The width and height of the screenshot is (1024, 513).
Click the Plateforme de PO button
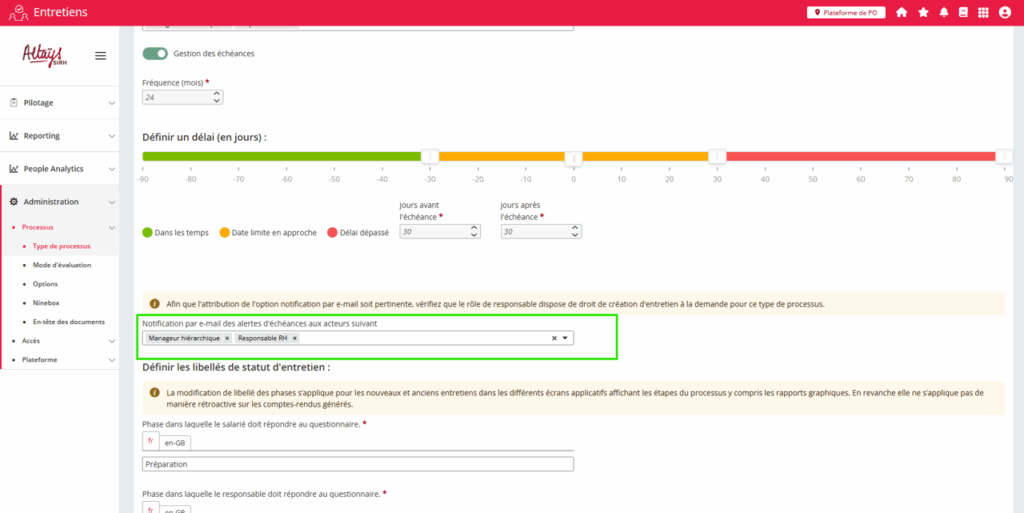click(x=846, y=12)
